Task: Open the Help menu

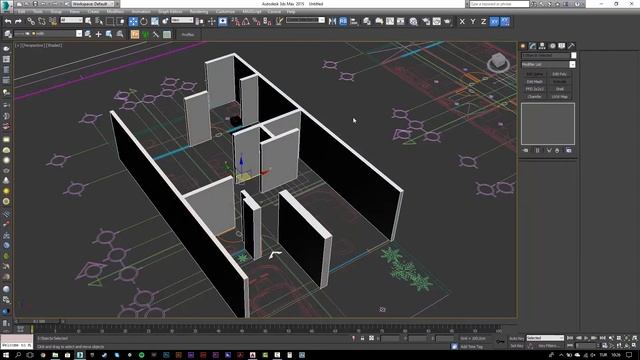Action: [291, 12]
